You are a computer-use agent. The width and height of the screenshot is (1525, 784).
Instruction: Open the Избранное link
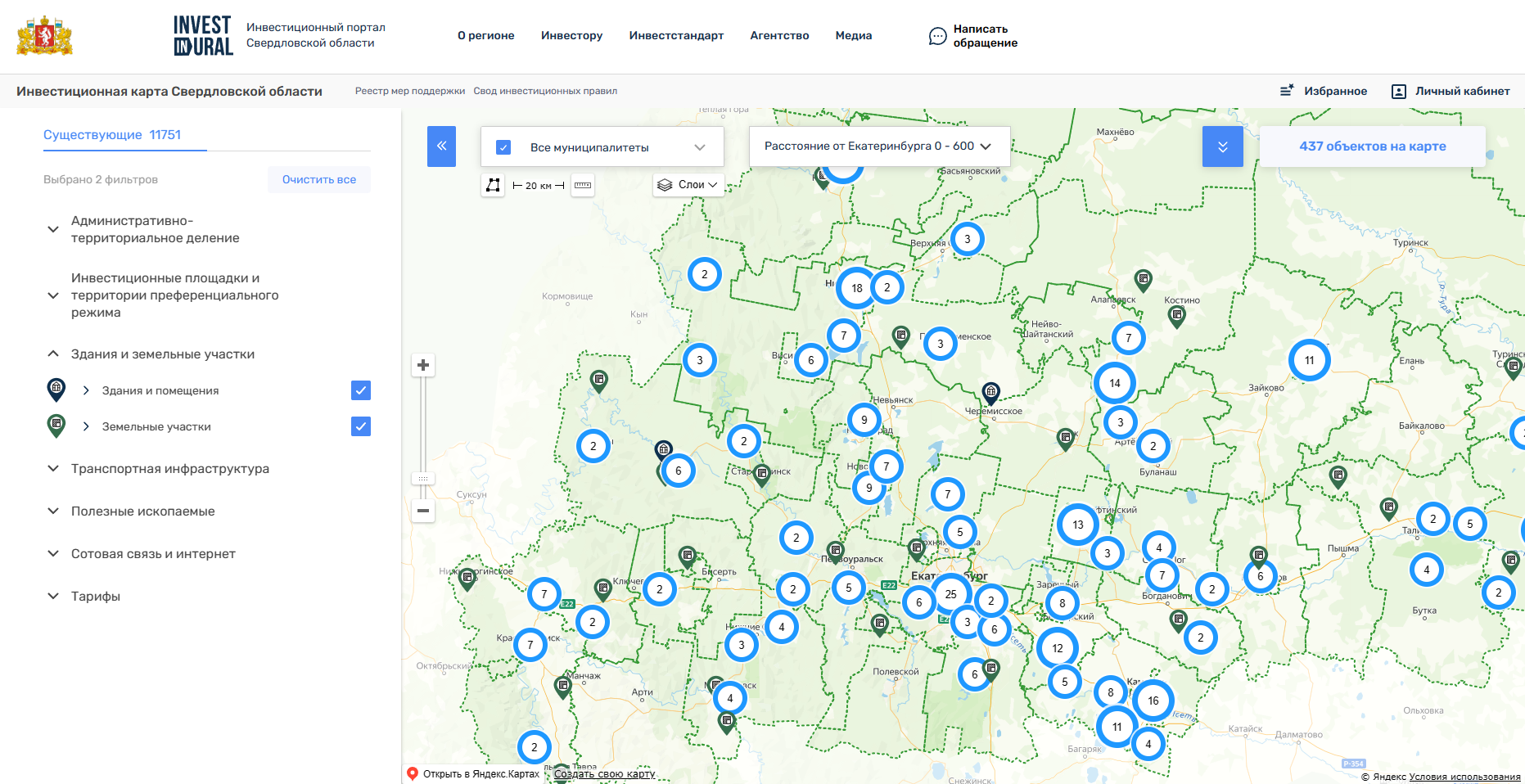[1335, 91]
